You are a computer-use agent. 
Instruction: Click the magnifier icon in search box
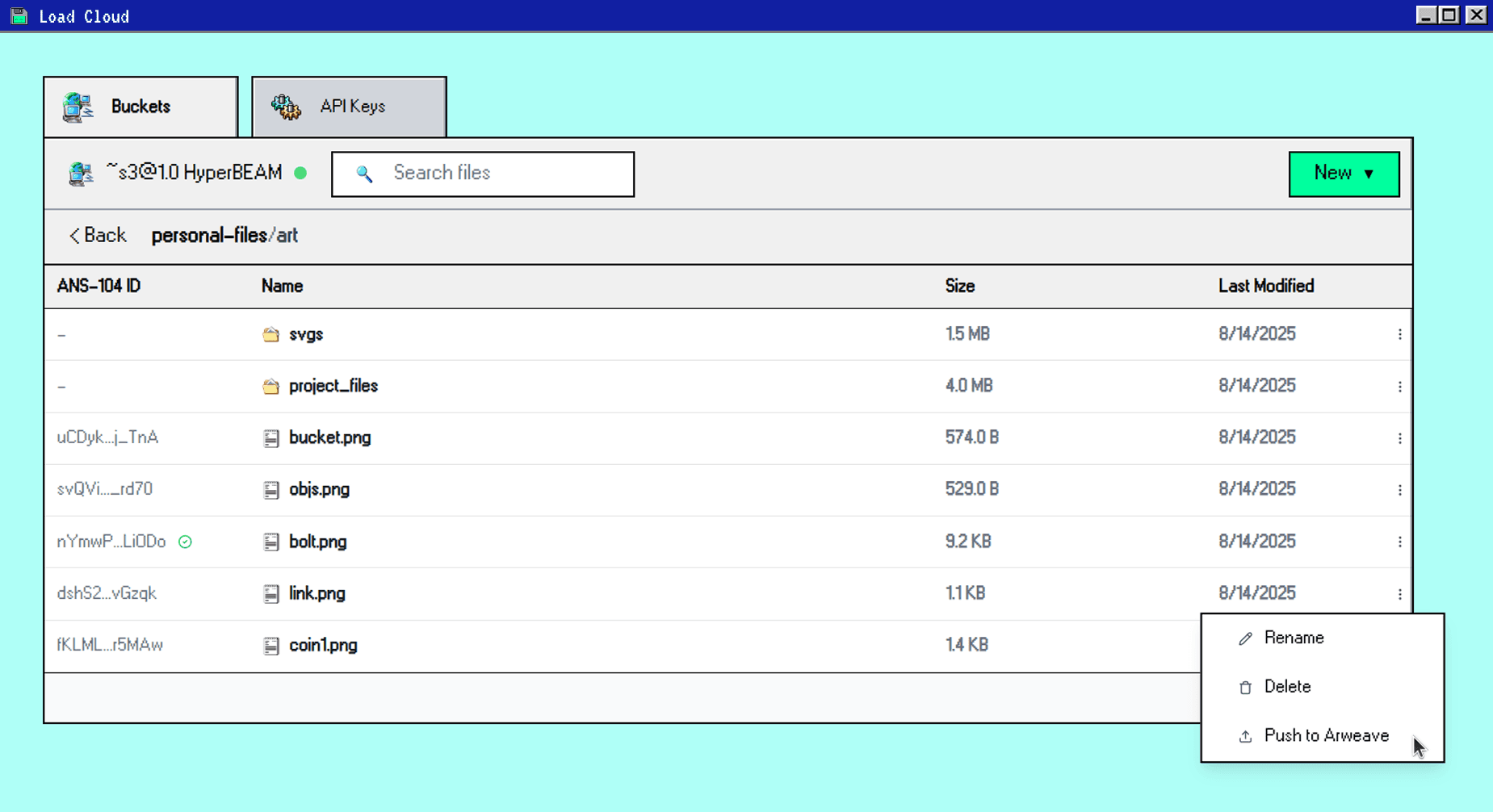pyautogui.click(x=364, y=174)
